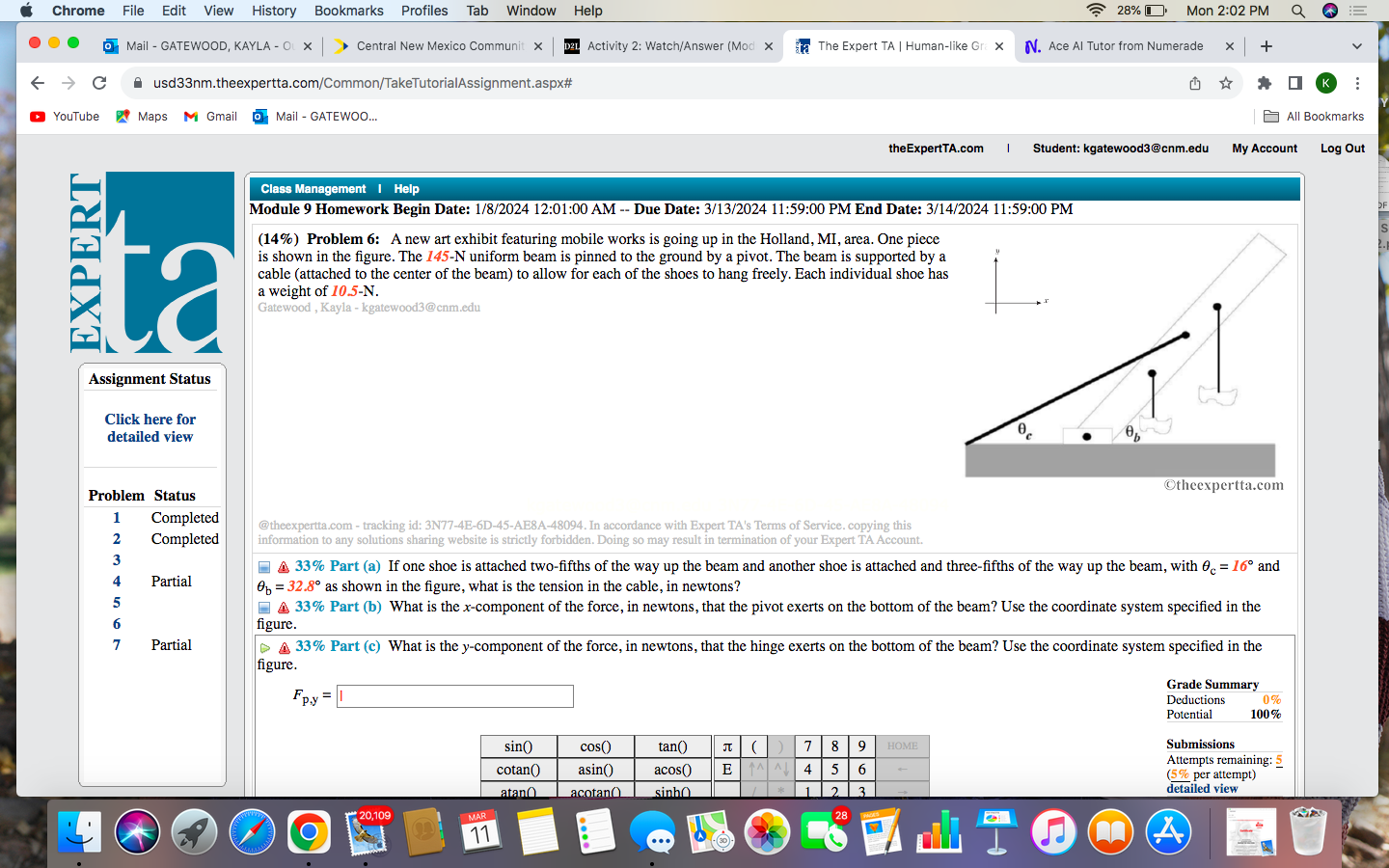Viewport: 1389px width, 868px height.
Task: Open Photos app in the Dock
Action: pos(767,831)
